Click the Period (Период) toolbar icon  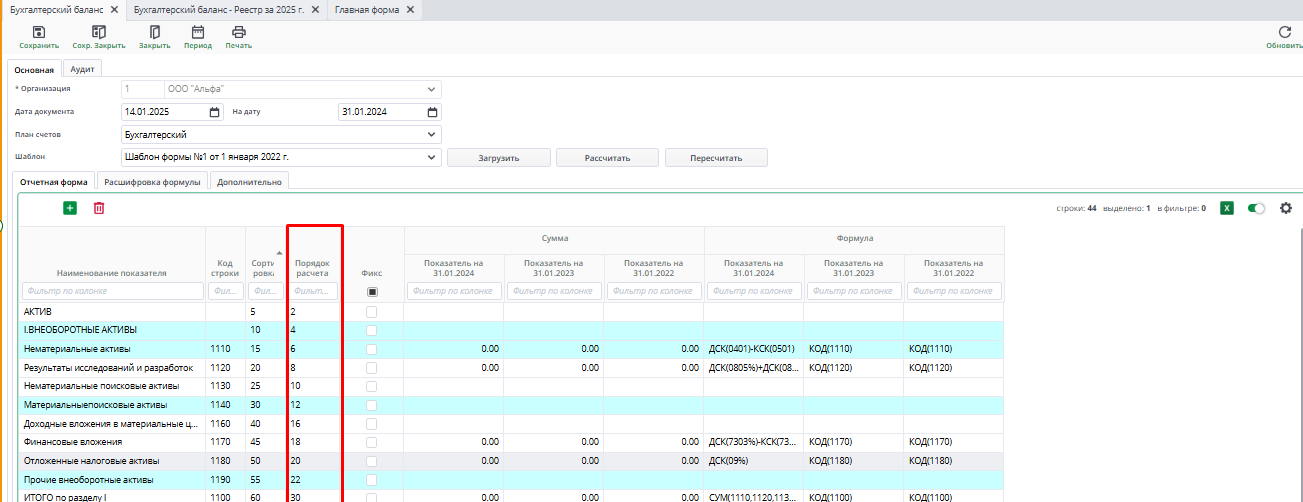click(x=197, y=33)
